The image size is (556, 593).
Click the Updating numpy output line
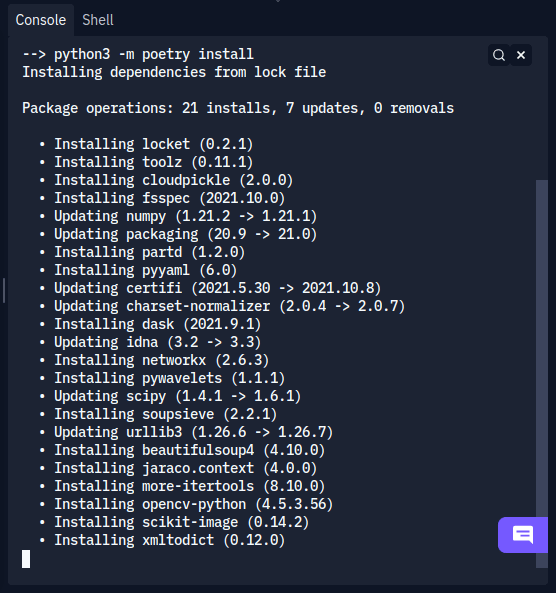coord(178,216)
